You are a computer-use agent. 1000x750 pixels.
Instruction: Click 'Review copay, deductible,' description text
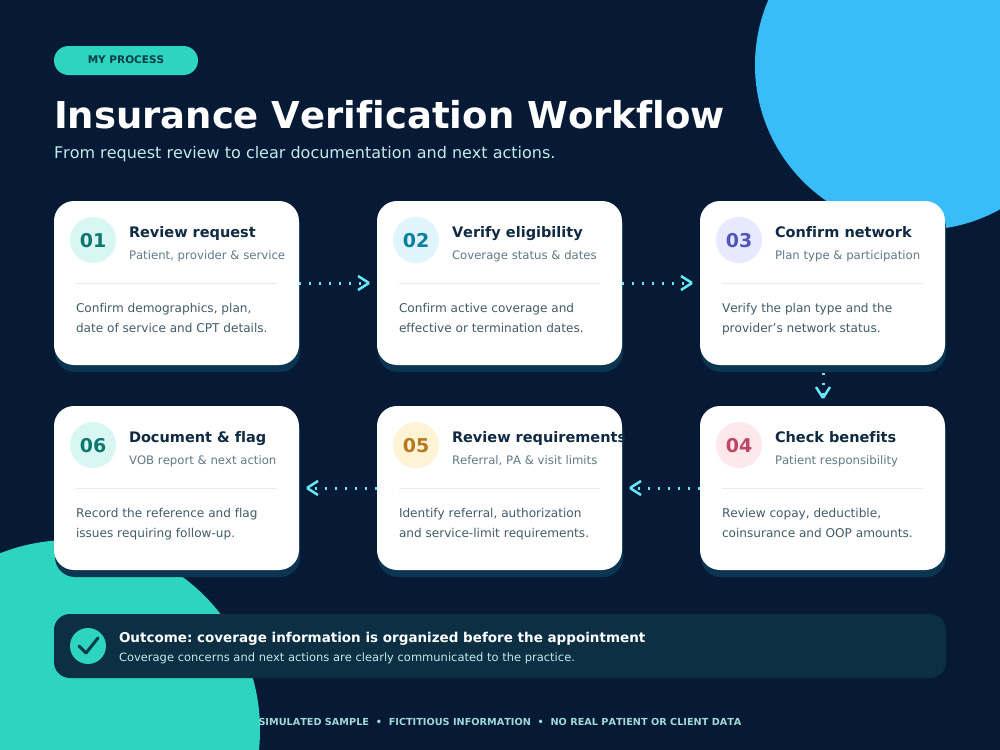click(801, 513)
